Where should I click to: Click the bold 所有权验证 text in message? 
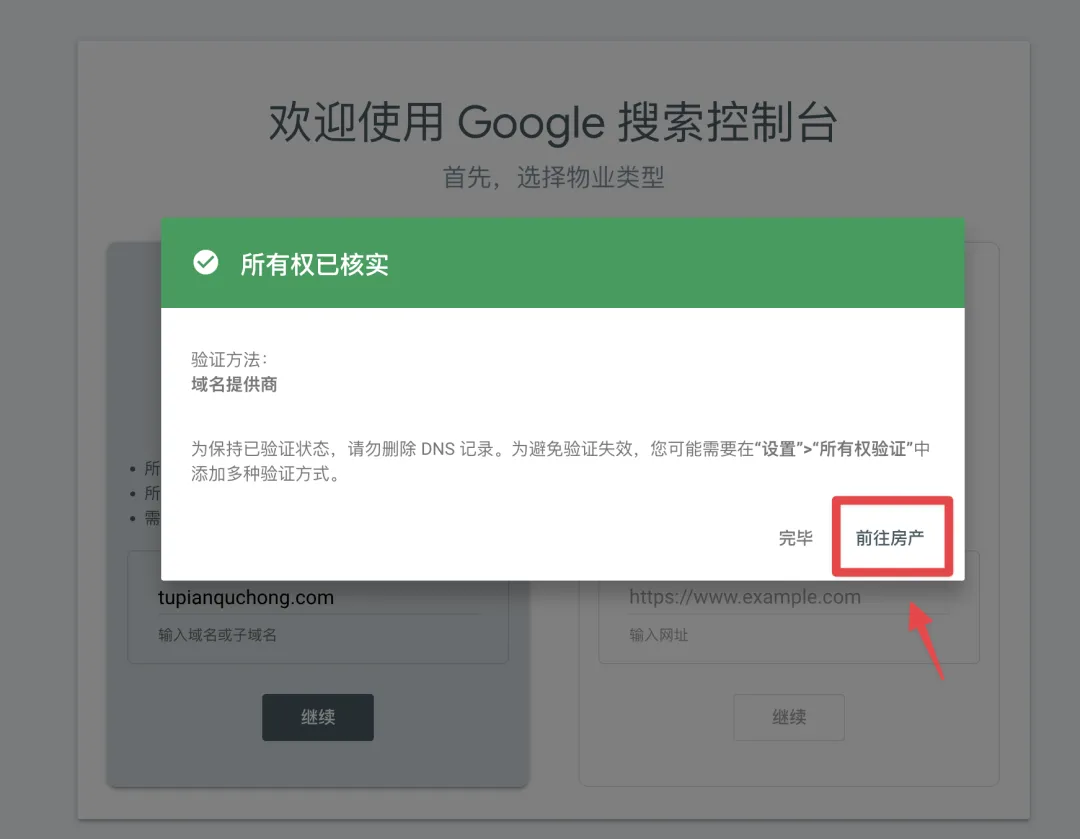coord(862,449)
